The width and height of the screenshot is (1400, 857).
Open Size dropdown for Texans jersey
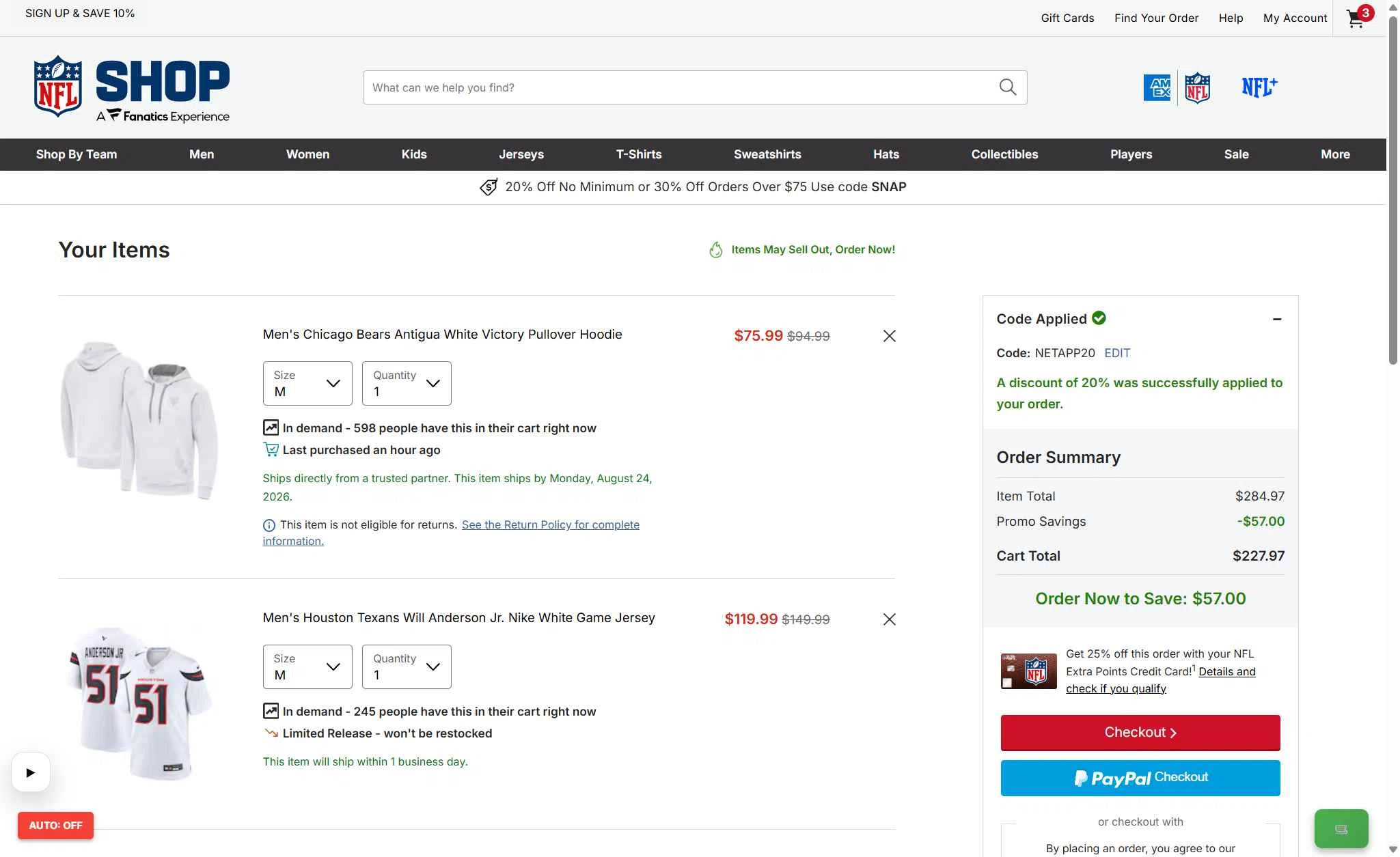point(307,666)
